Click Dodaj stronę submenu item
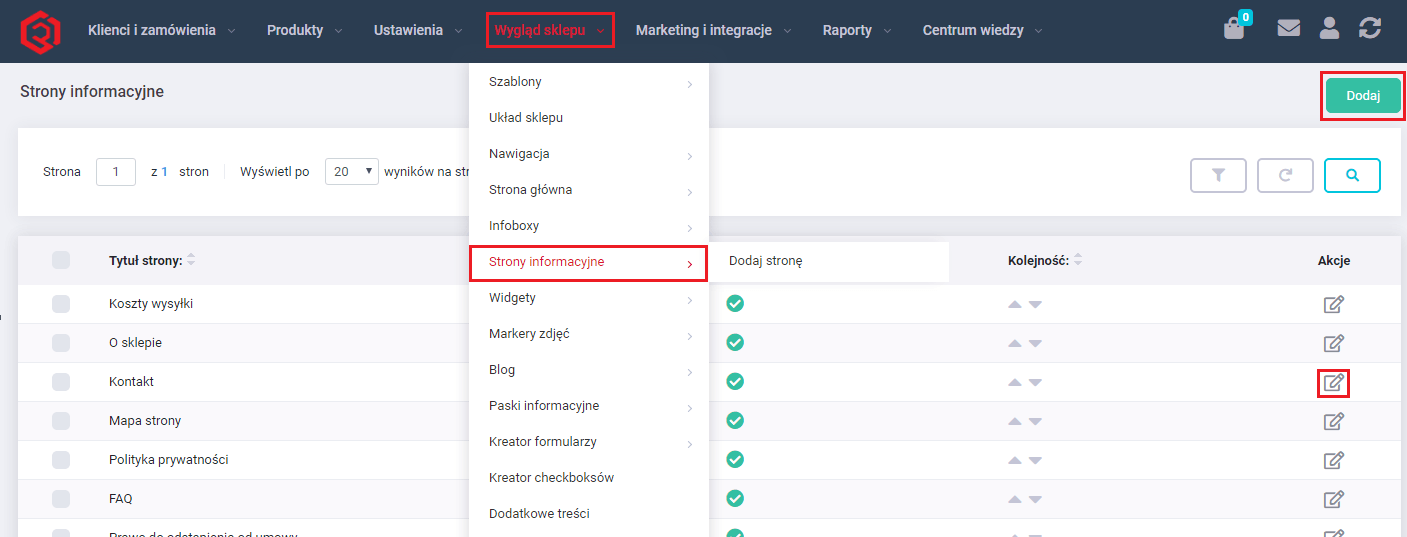 click(829, 261)
